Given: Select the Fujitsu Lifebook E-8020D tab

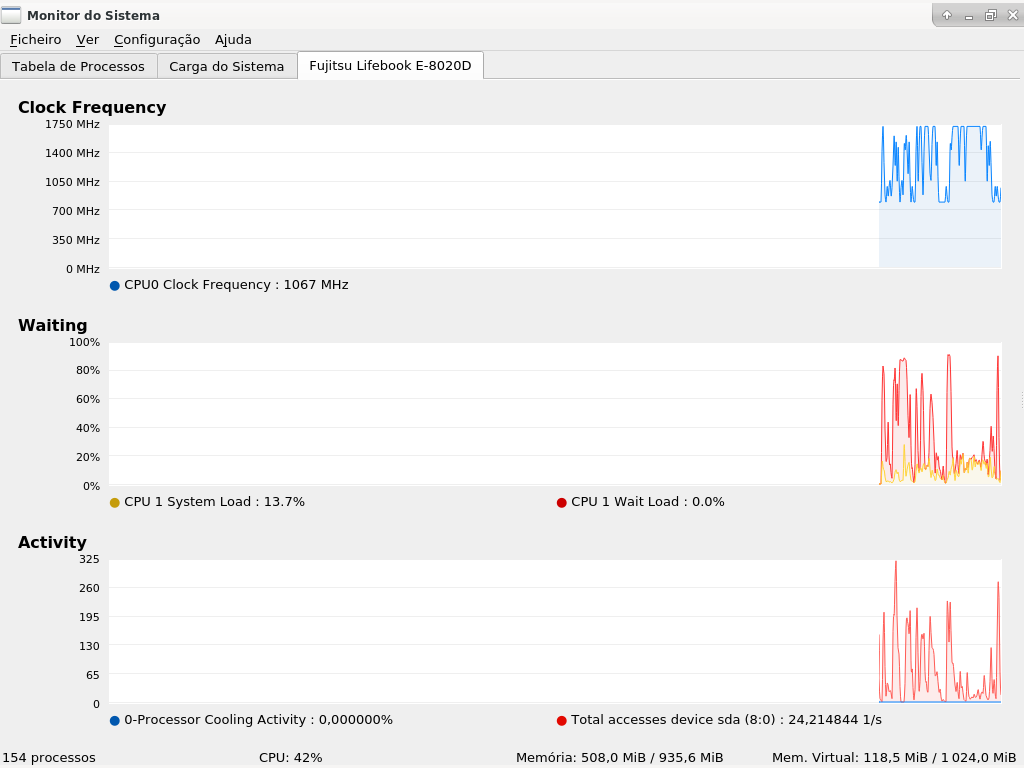Looking at the screenshot, I should pyautogui.click(x=390, y=65).
